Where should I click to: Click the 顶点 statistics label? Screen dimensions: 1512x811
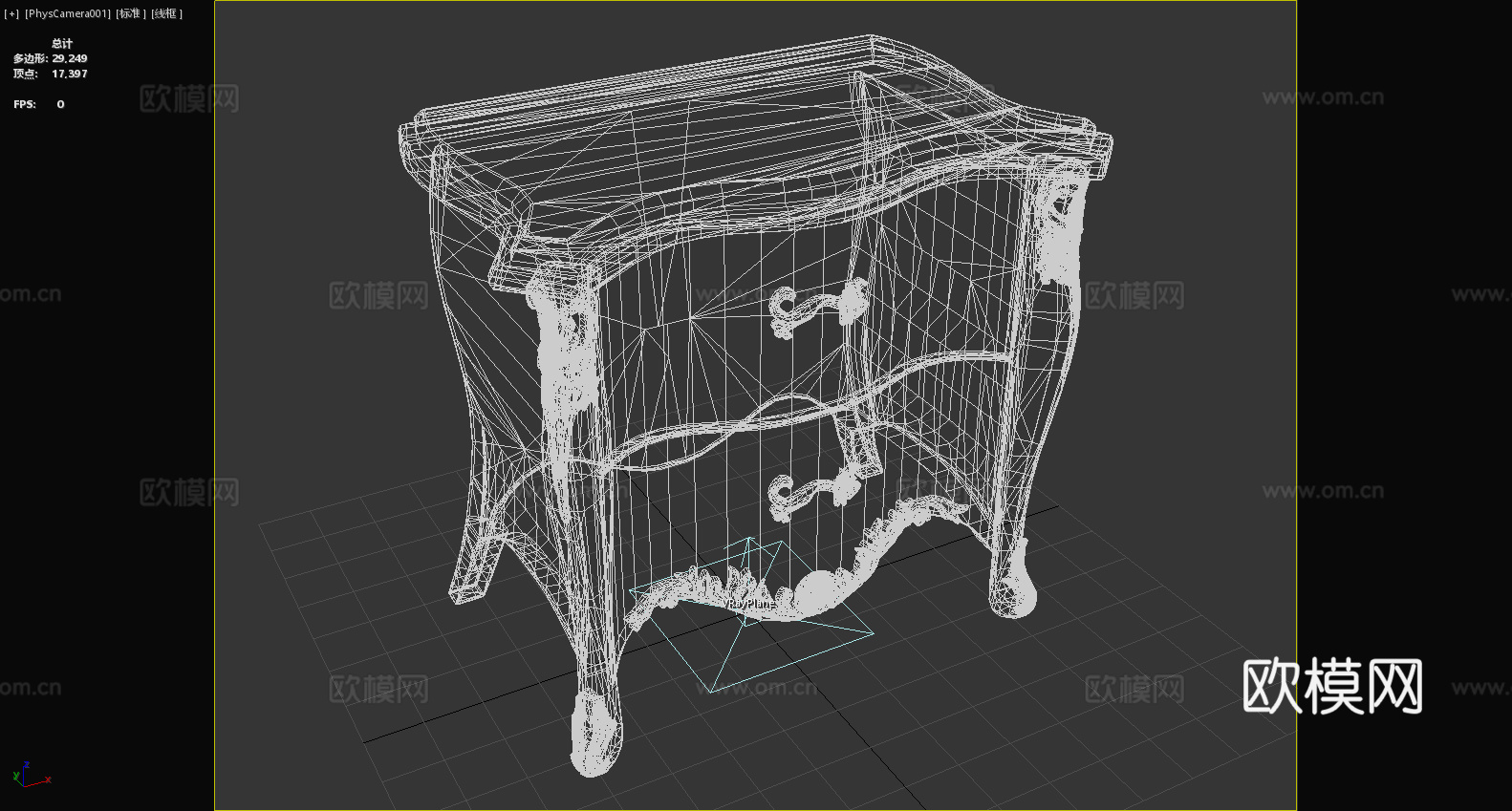click(x=26, y=74)
